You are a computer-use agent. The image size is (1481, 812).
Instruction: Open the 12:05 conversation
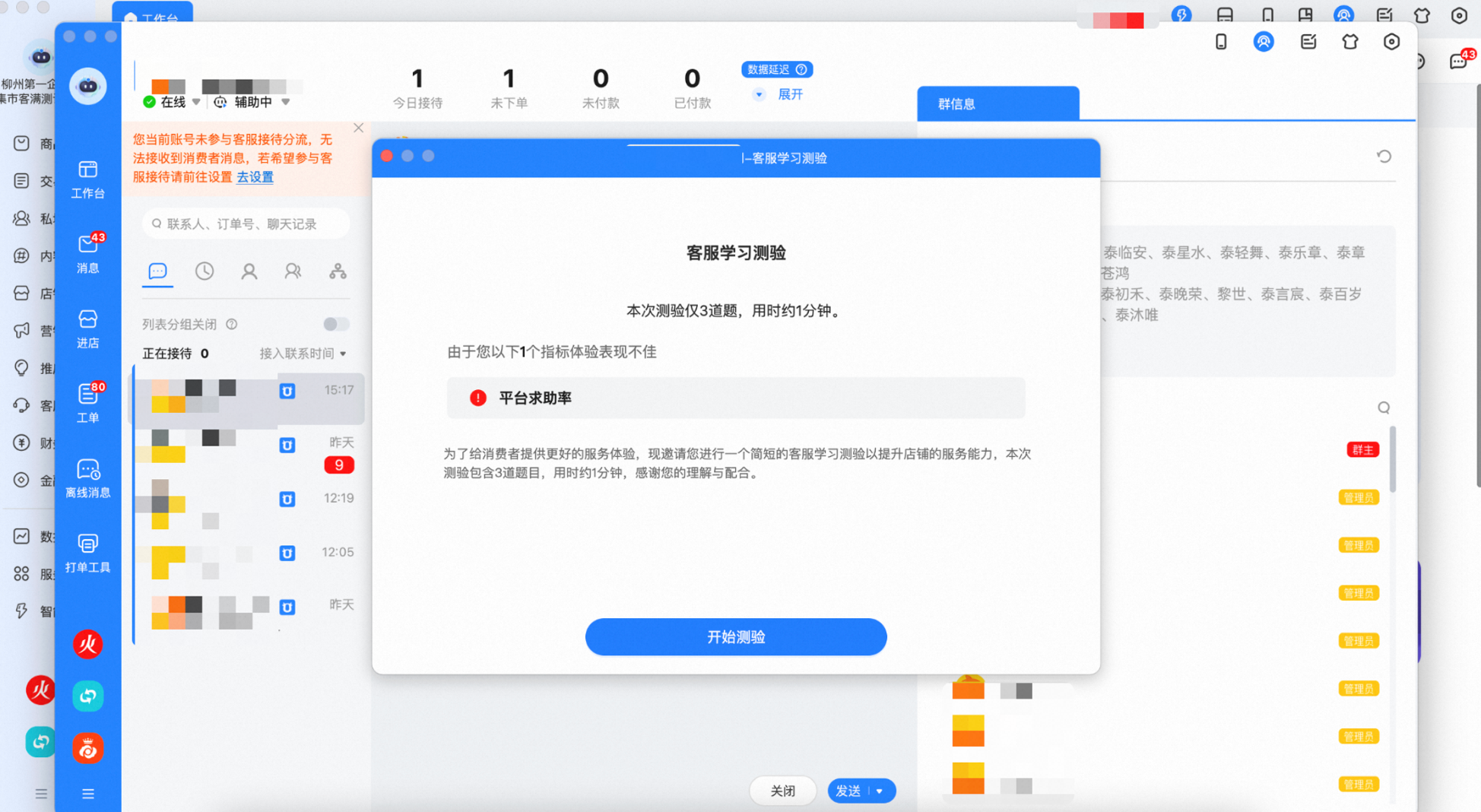coord(249,561)
